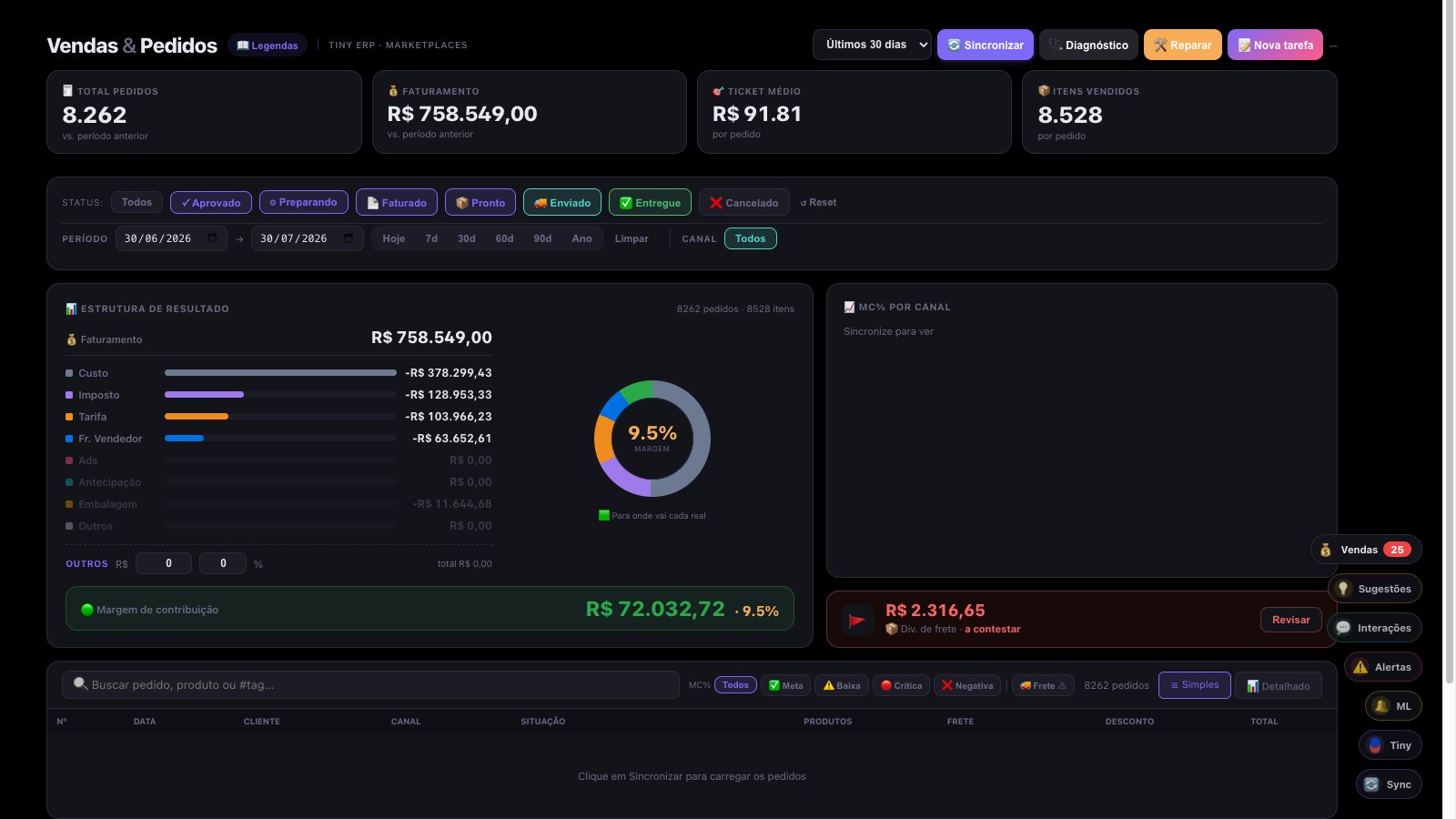Toggle the Aprovado status filter

pyautogui.click(x=211, y=202)
